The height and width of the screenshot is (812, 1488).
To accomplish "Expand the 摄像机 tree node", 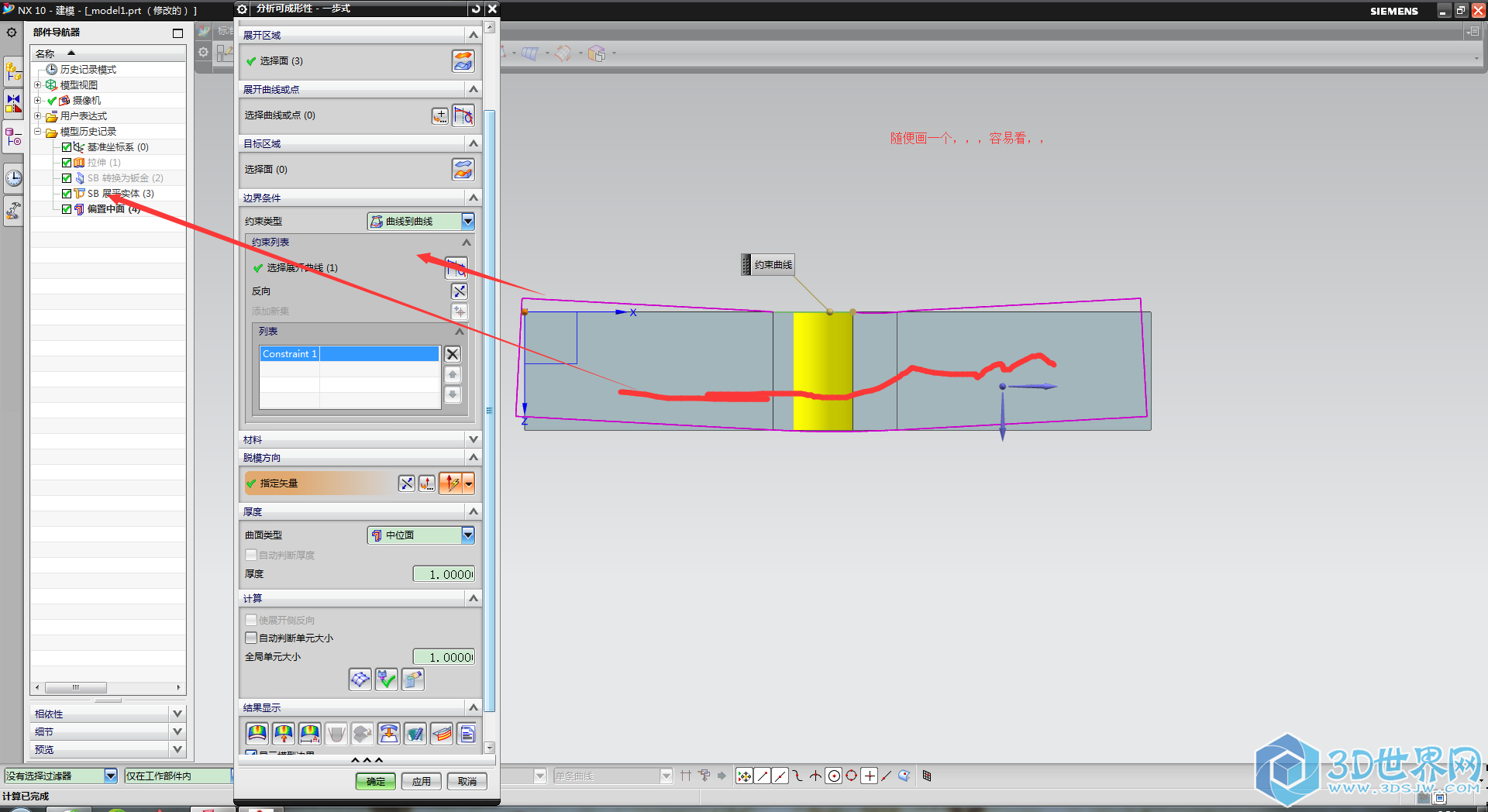I will tap(37, 100).
